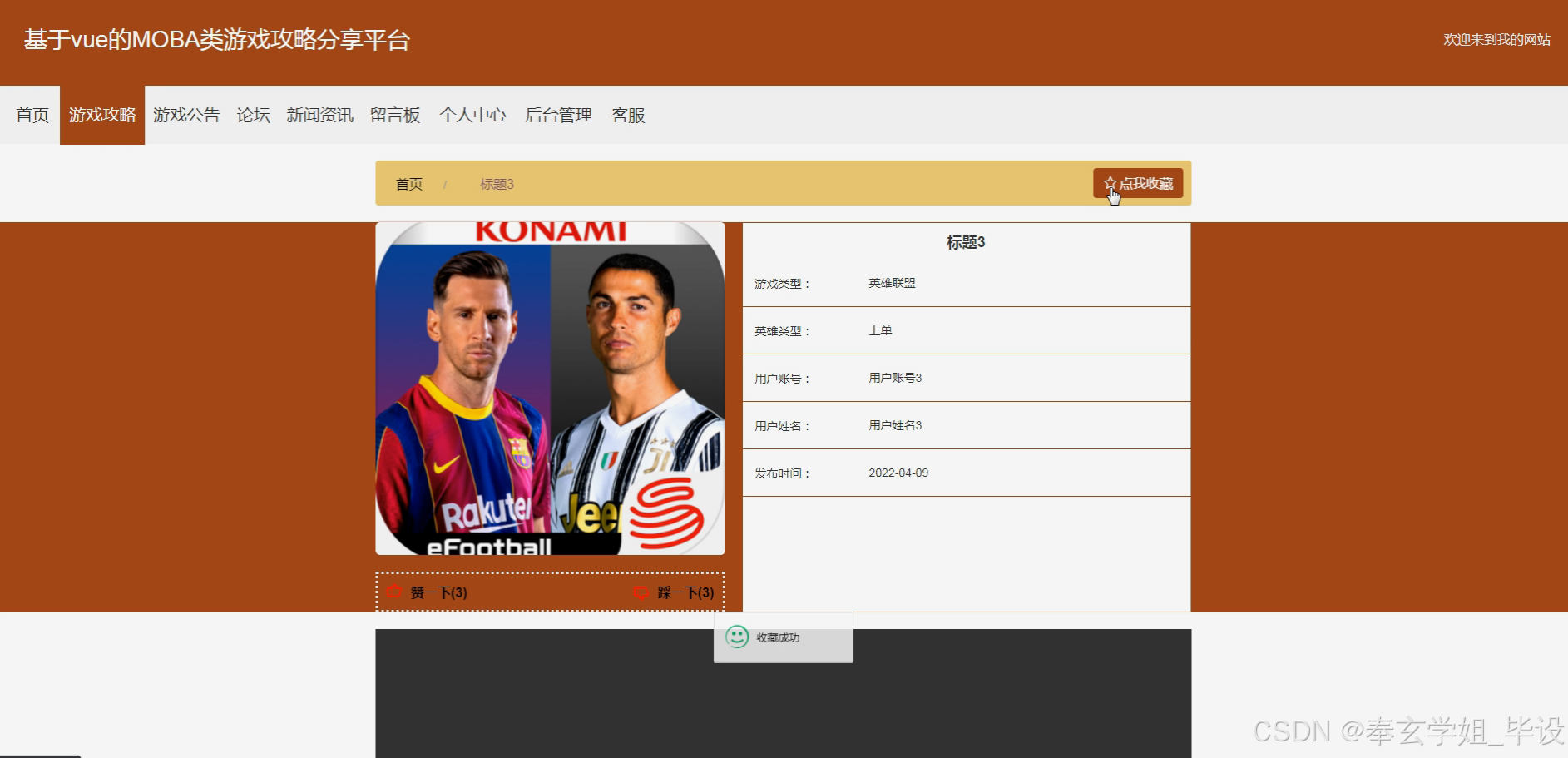The image size is (1568, 758).
Task: Click 赞一下(3) to like the post
Action: [435, 592]
